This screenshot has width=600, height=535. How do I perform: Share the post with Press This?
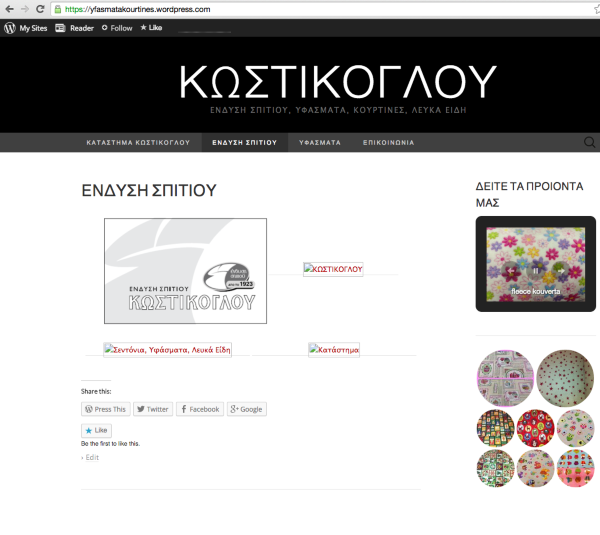pos(106,409)
